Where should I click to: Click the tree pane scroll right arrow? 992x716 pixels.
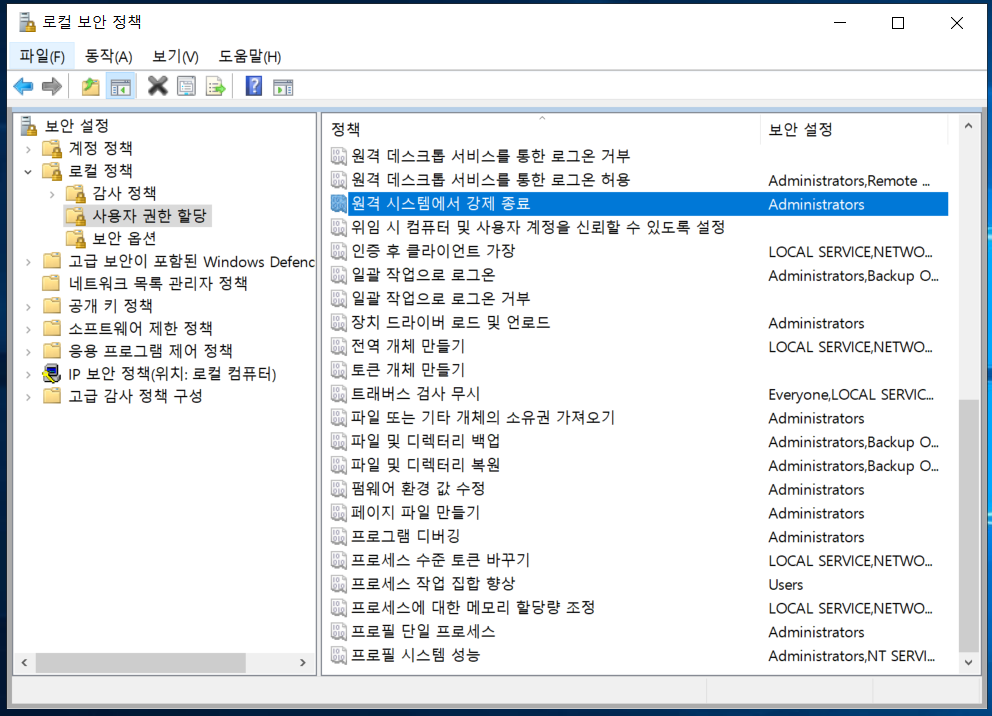click(x=302, y=662)
